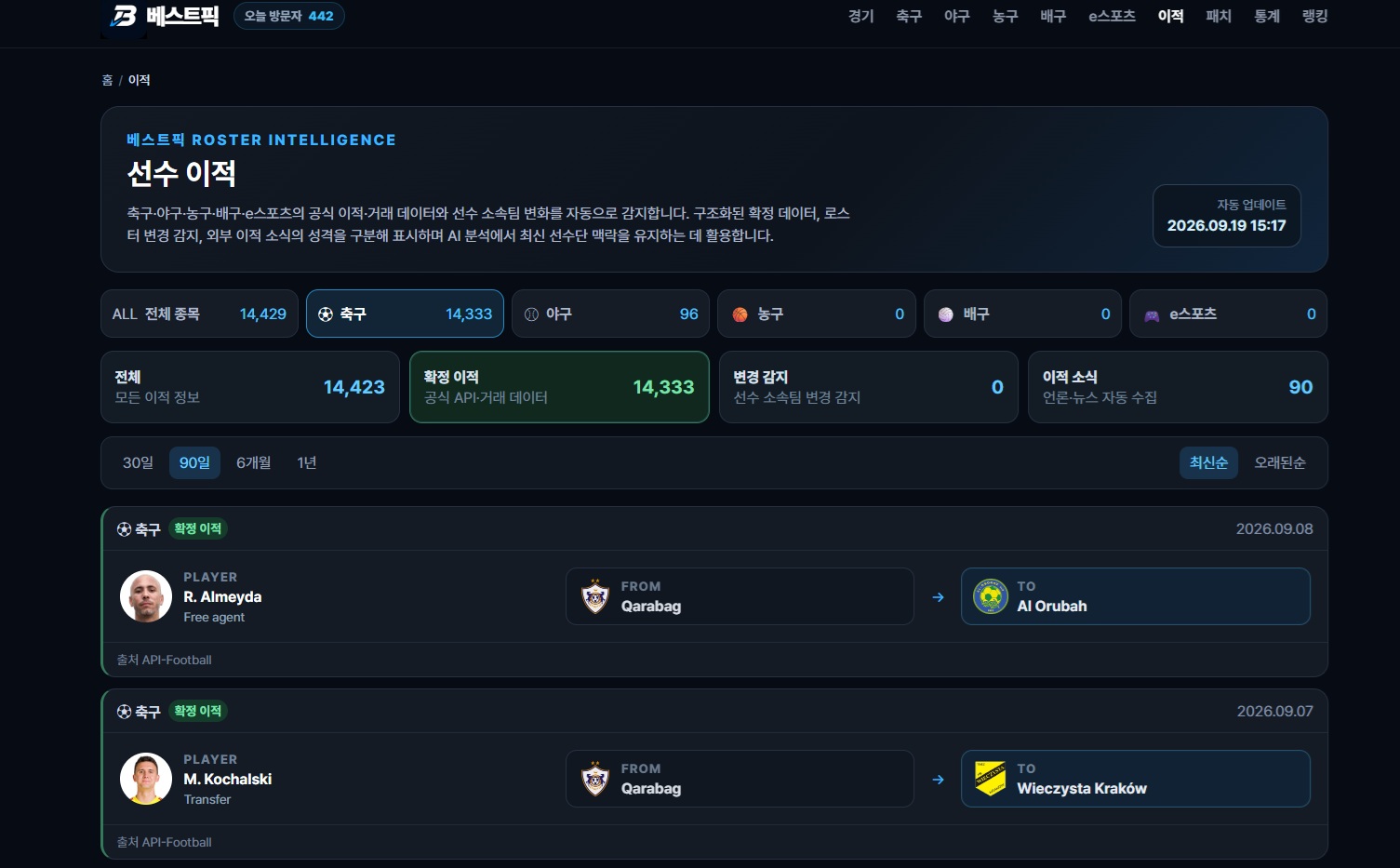The image size is (1400, 868).
Task: Select the 확정 이적 category card
Action: pyautogui.click(x=559, y=387)
